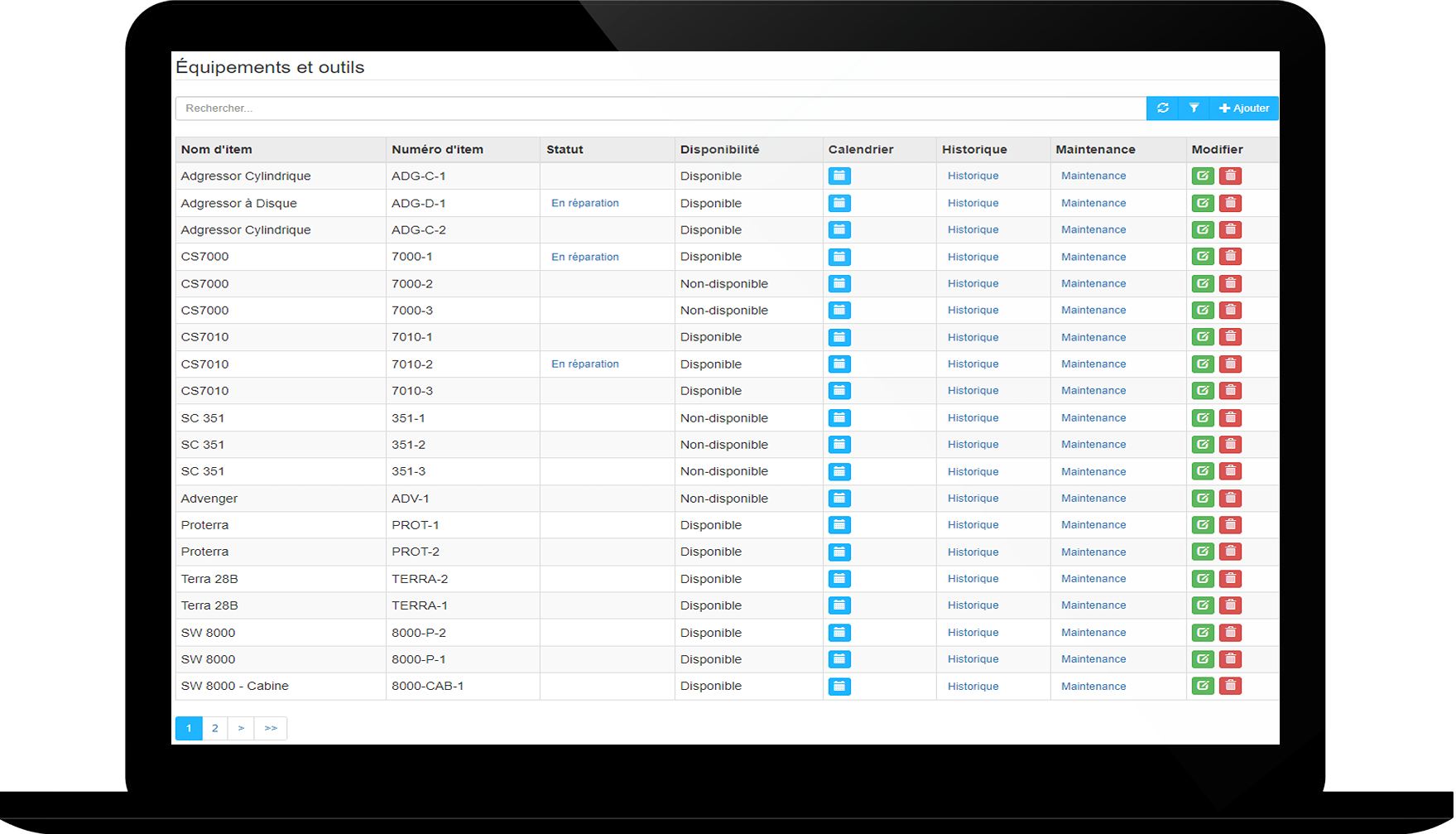The height and width of the screenshot is (834, 1456).
Task: Open Historique link for 8000-P-2
Action: pyautogui.click(x=973, y=633)
